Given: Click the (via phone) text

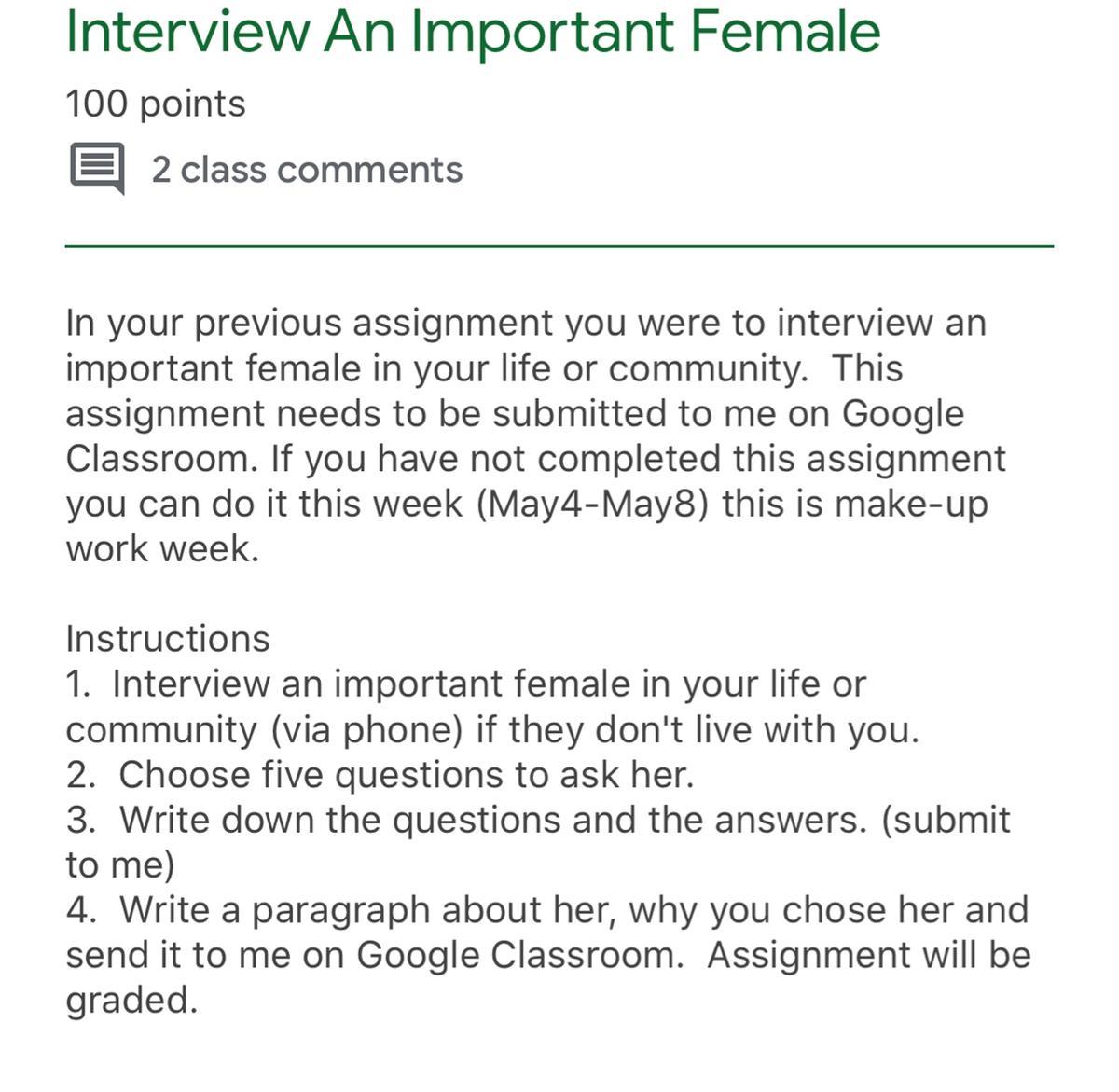Looking at the screenshot, I should (x=366, y=729).
